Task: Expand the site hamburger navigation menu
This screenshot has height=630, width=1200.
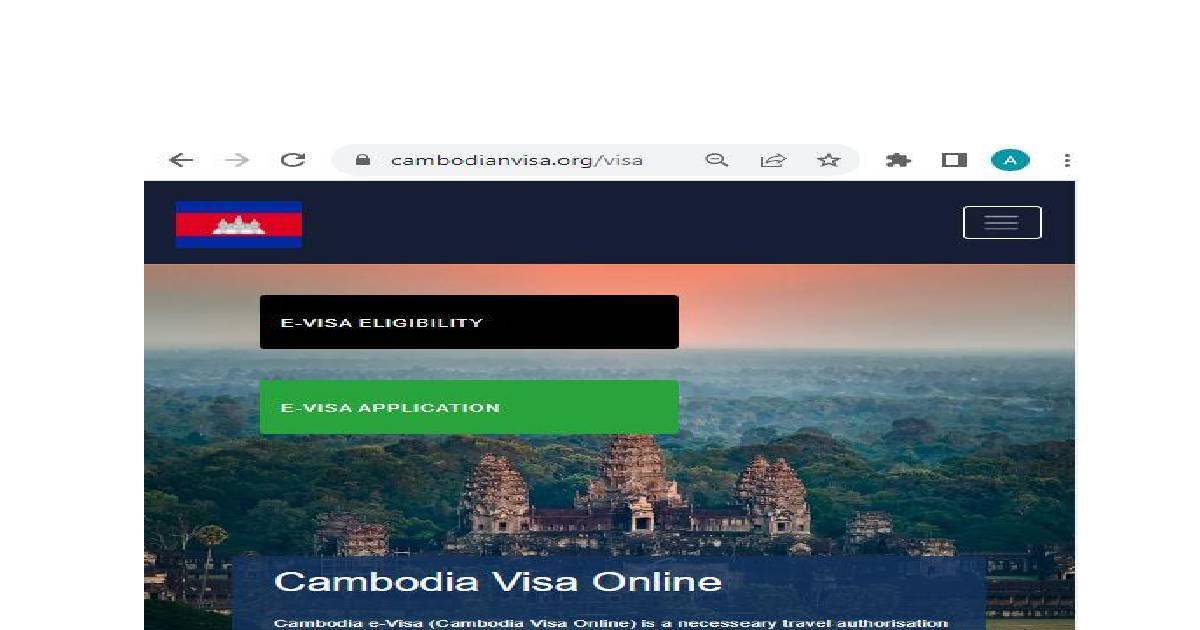Action: [1002, 222]
